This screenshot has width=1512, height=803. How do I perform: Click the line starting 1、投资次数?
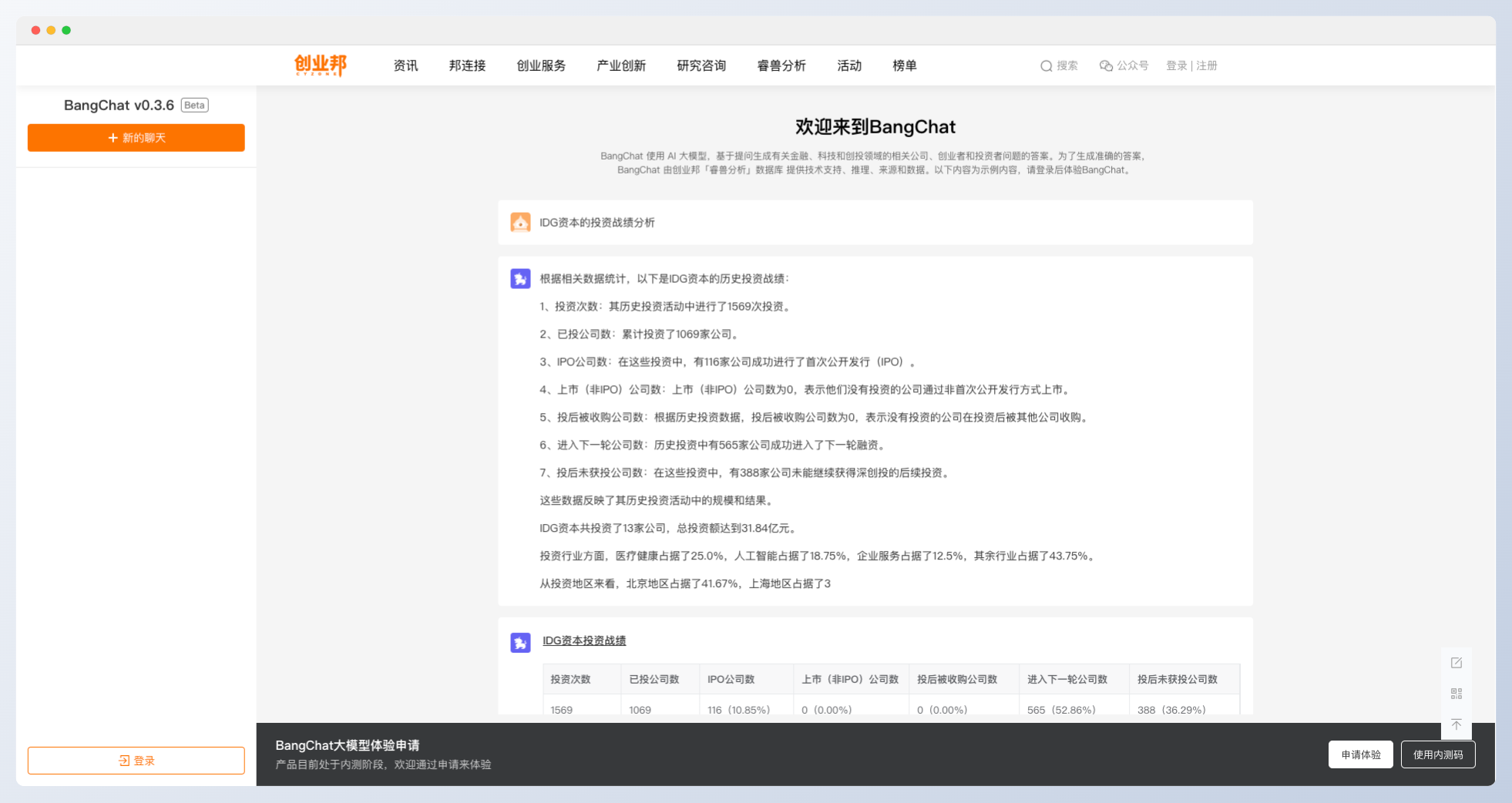[667, 307]
